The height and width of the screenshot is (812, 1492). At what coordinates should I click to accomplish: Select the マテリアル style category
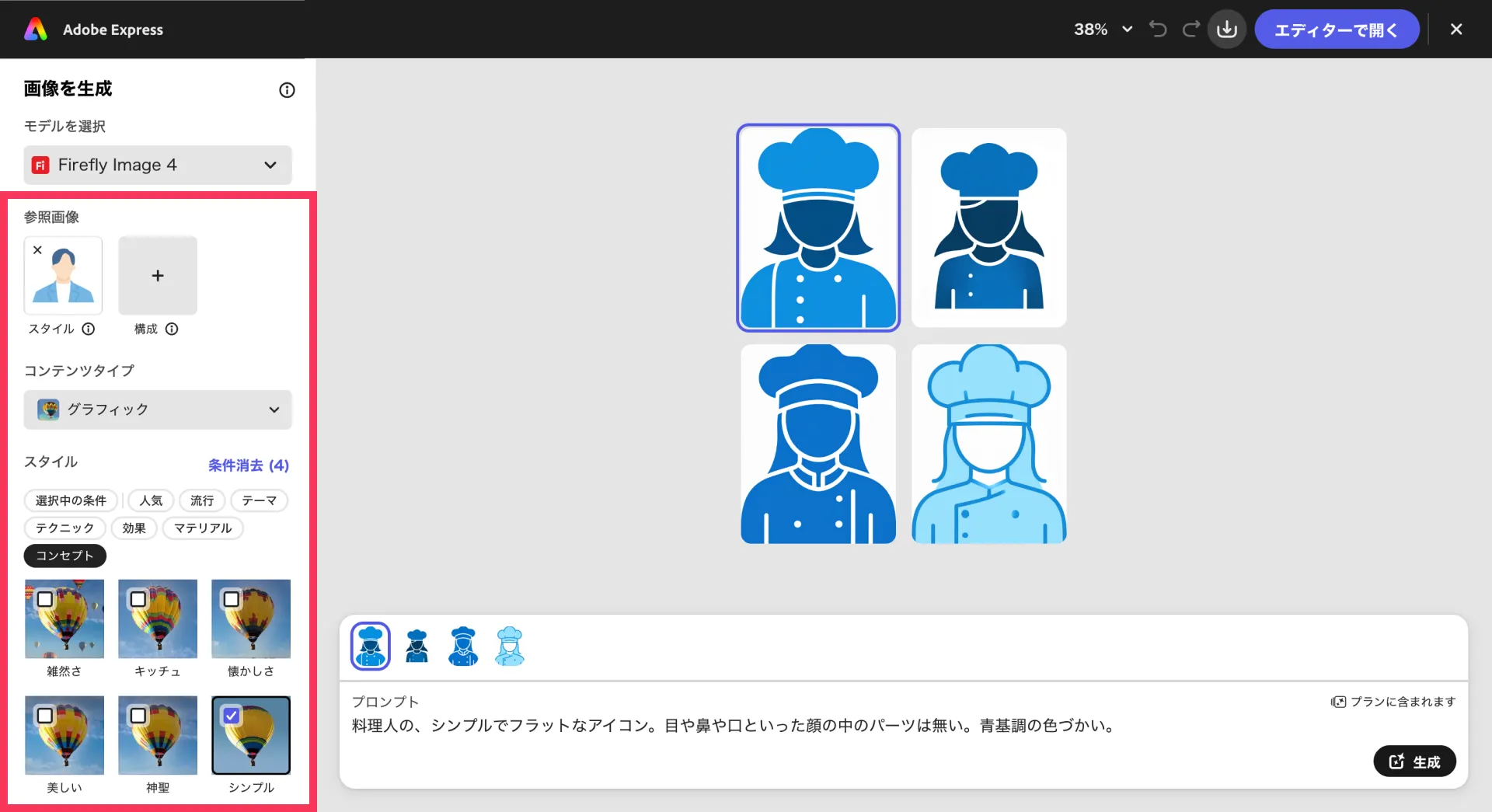(x=203, y=528)
